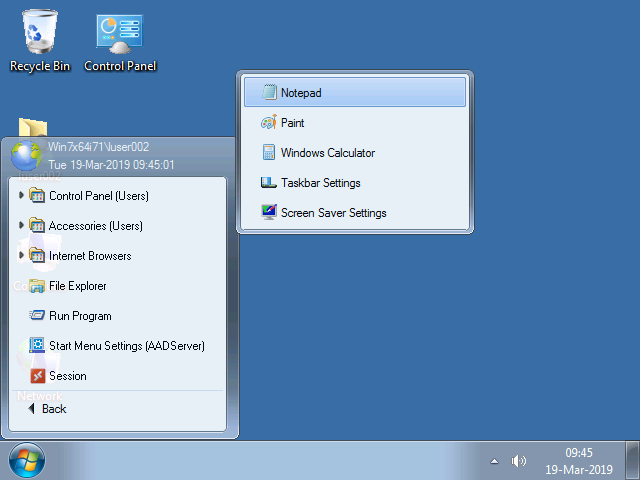Click the volume speaker tray icon

519,461
